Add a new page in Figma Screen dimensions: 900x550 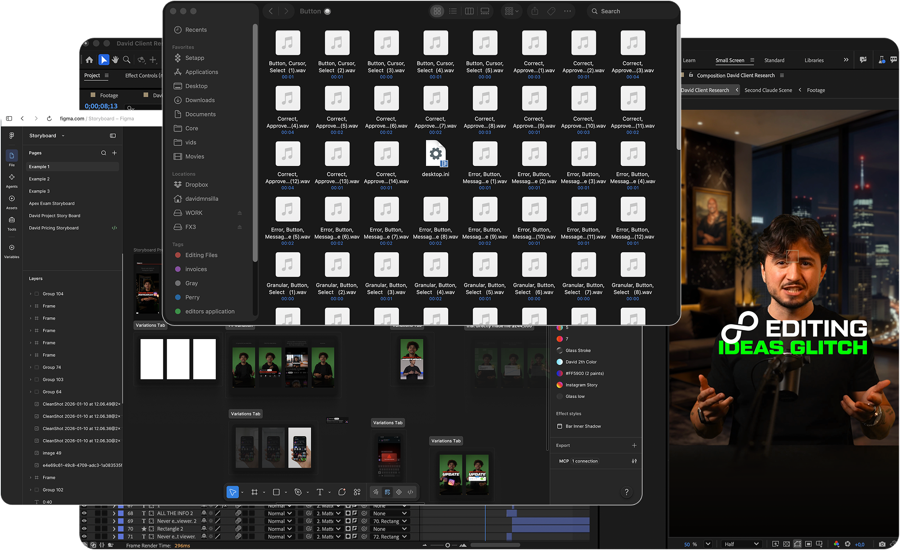click(114, 153)
